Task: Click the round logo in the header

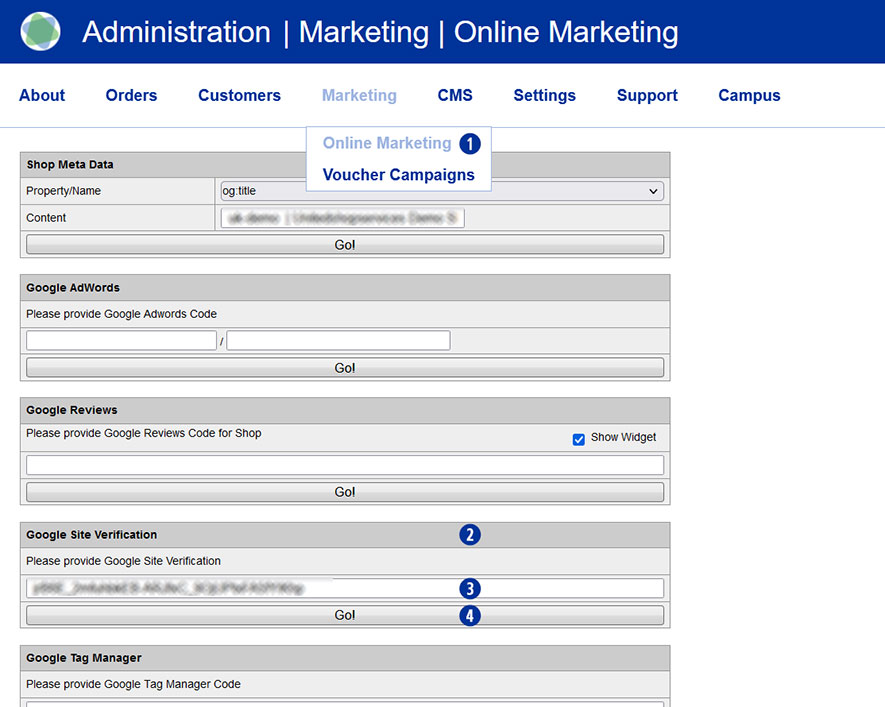Action: pos(40,32)
